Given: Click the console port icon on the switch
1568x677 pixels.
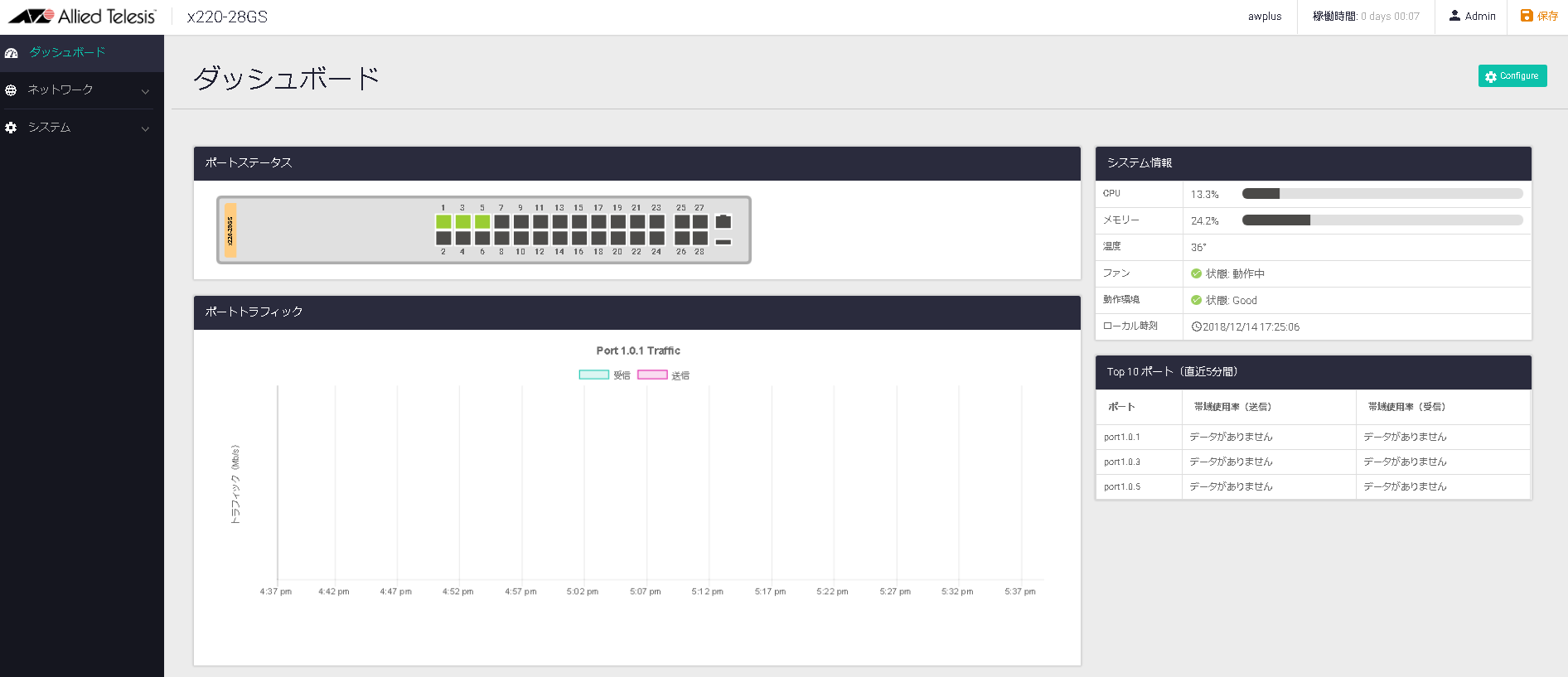Looking at the screenshot, I should point(724,221).
